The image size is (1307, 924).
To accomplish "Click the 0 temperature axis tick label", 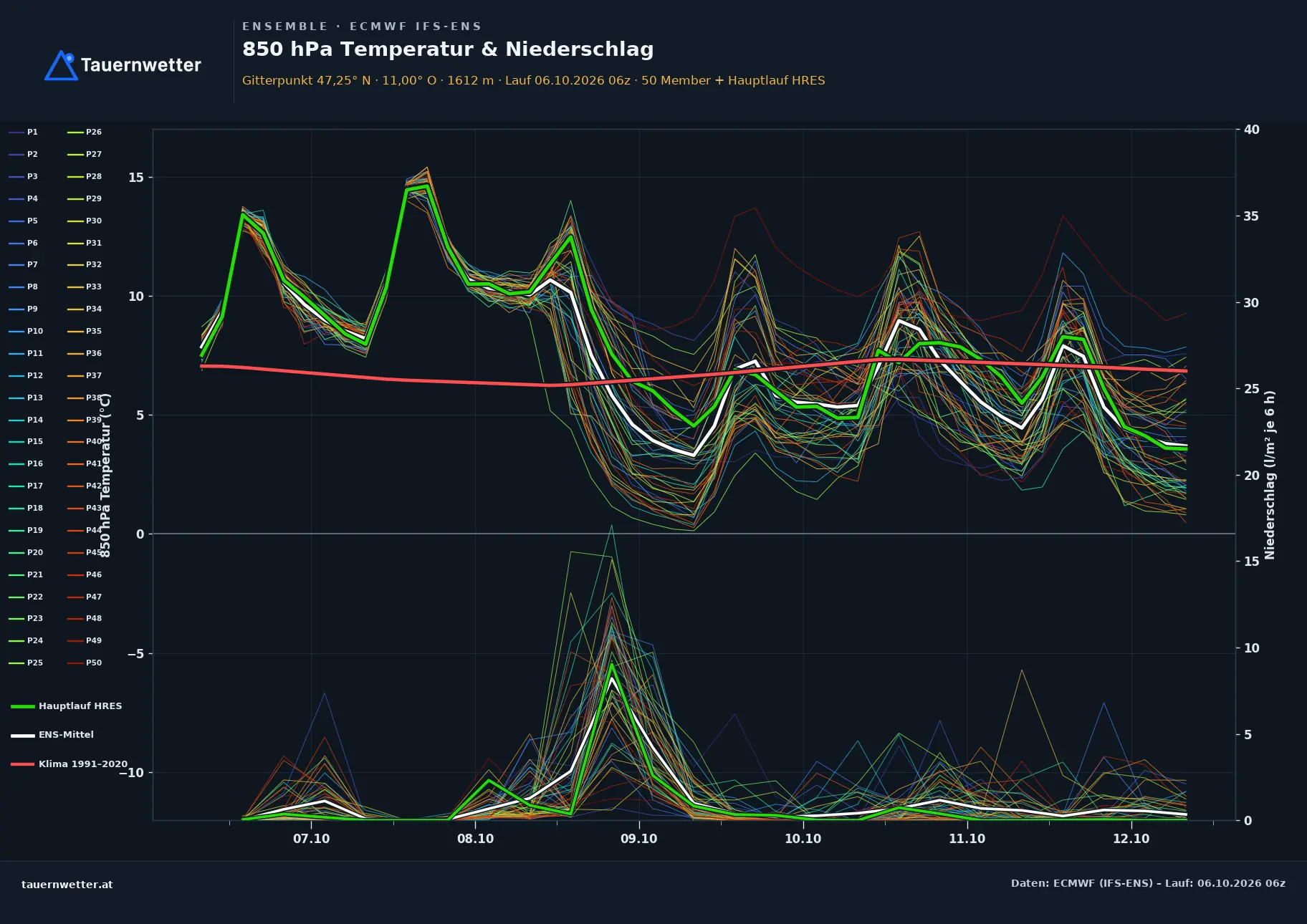I will pyautogui.click(x=140, y=534).
